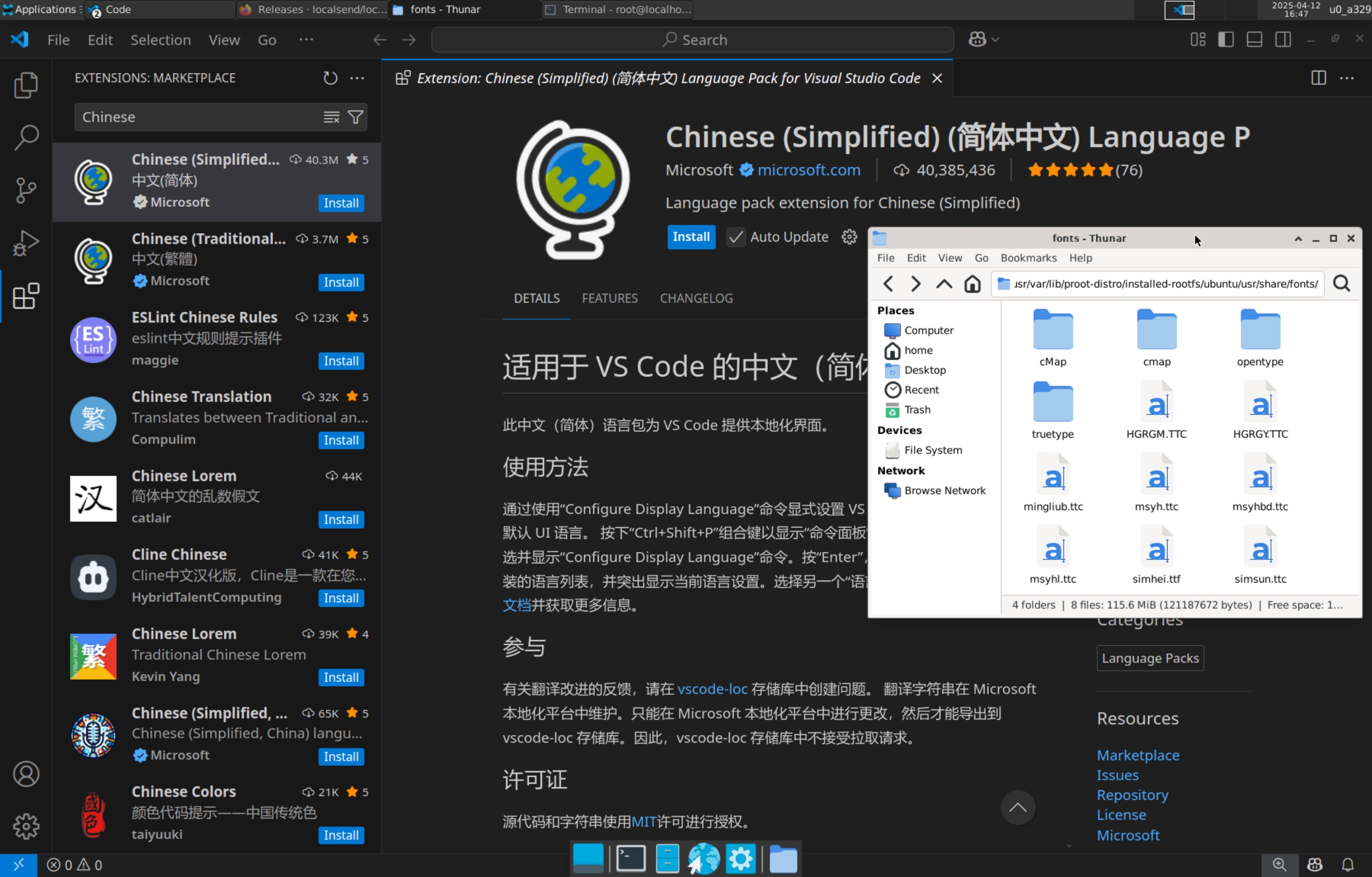Image resolution: width=1372 pixels, height=877 pixels.
Task: Switch to the FEATURES tab
Action: tap(610, 298)
